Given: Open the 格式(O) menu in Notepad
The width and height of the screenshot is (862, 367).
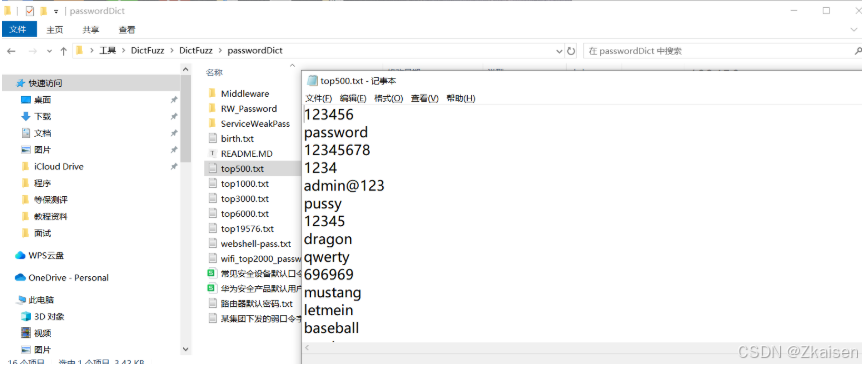Looking at the screenshot, I should [x=389, y=98].
